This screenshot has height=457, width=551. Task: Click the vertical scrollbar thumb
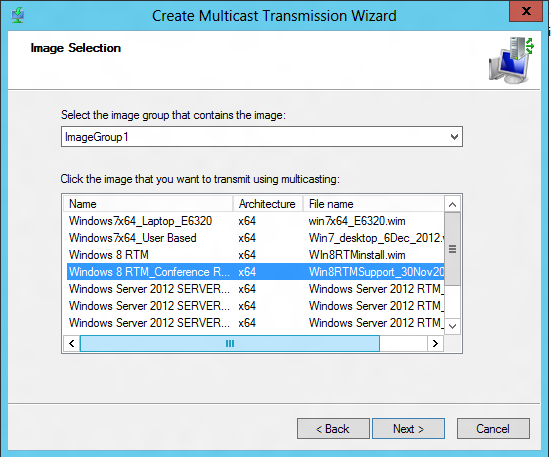pyautogui.click(x=452, y=249)
